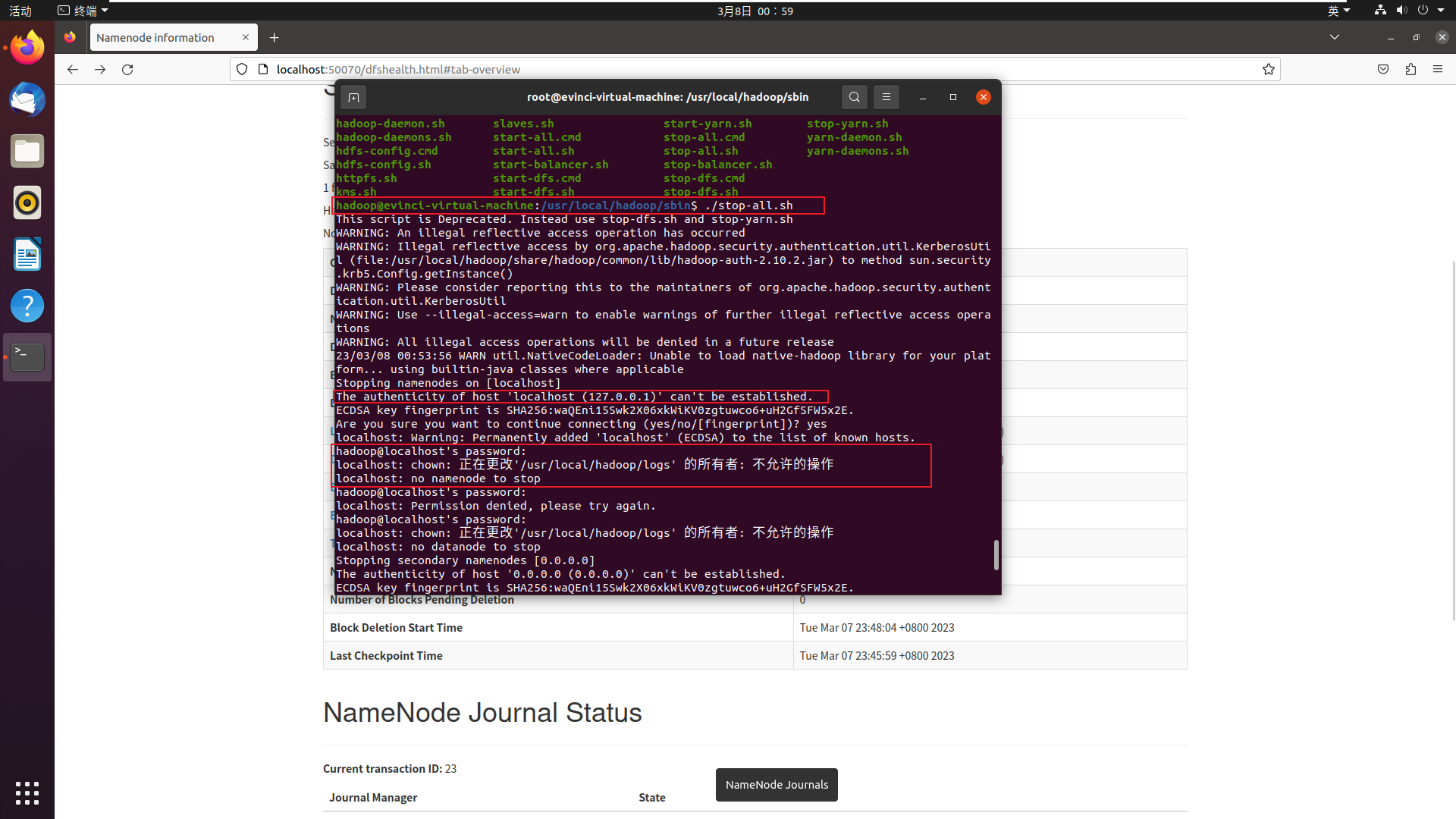Viewport: 1456px width, 819px height.
Task: Click the Journal Manager column header
Action: [373, 798]
